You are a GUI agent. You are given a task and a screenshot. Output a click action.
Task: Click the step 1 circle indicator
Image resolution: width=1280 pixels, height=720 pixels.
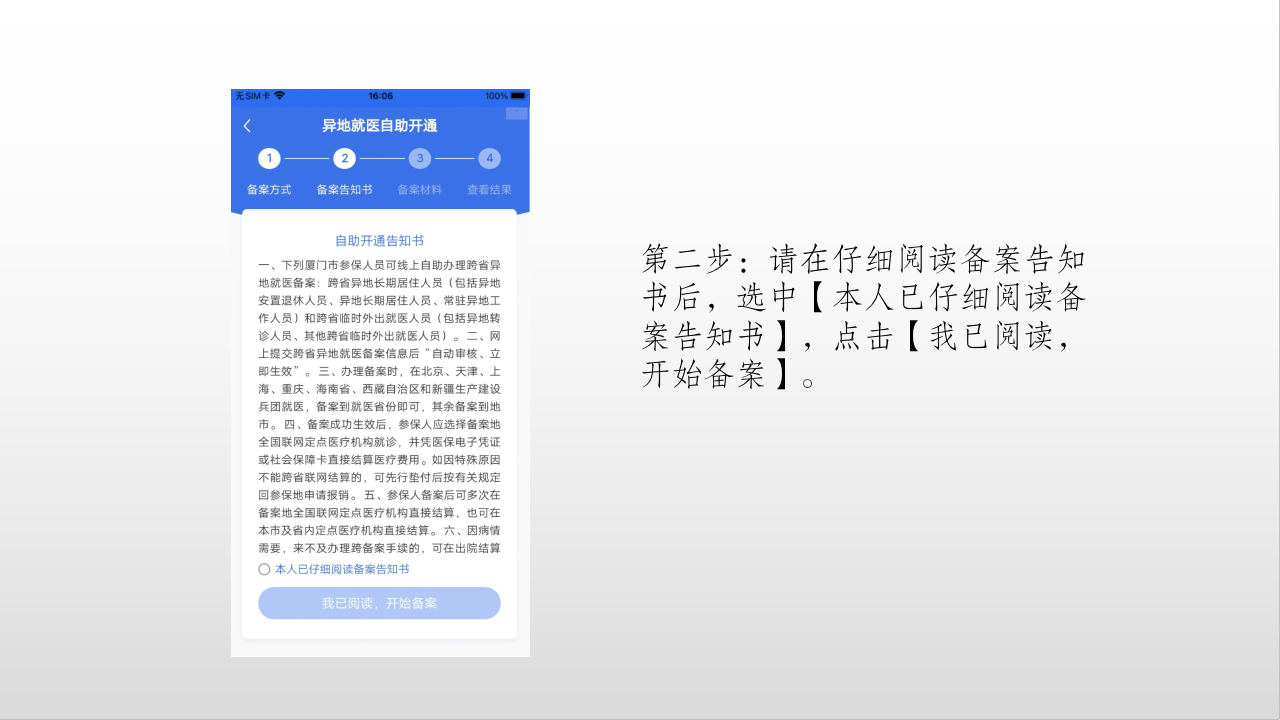point(269,158)
